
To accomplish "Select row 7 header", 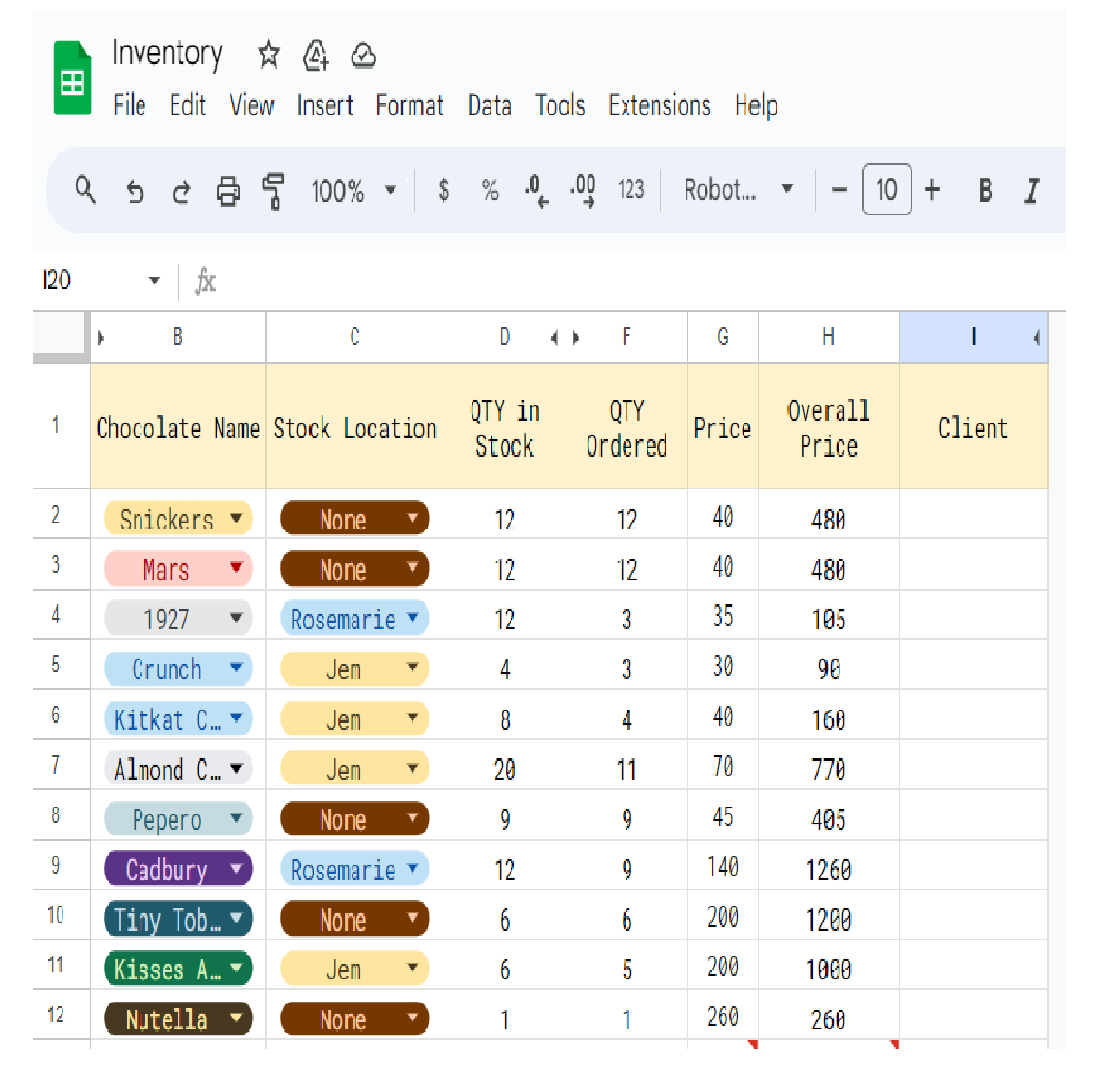I will [57, 765].
